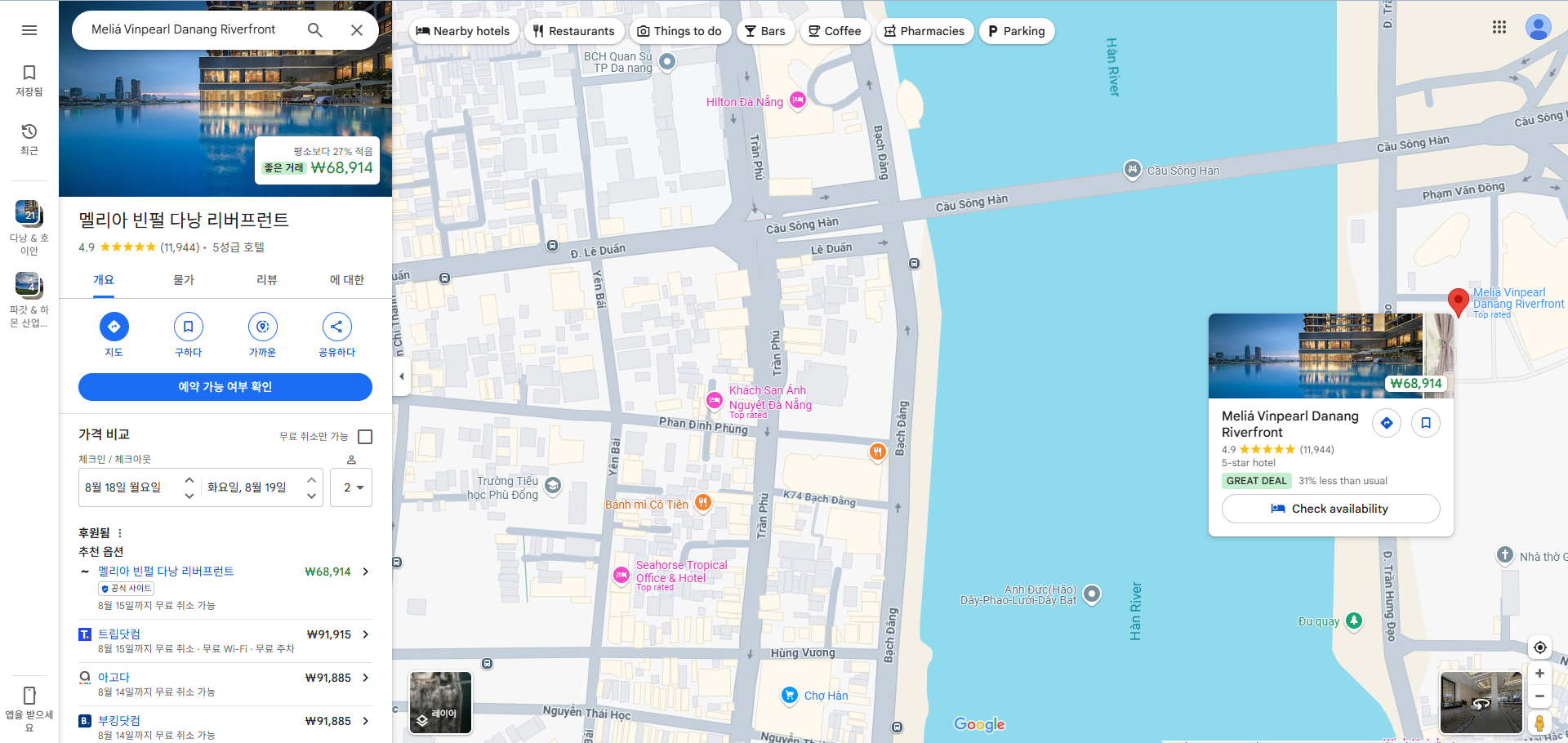Select the Things to do chip
Image resolution: width=1568 pixels, height=743 pixels.
pyautogui.click(x=679, y=31)
